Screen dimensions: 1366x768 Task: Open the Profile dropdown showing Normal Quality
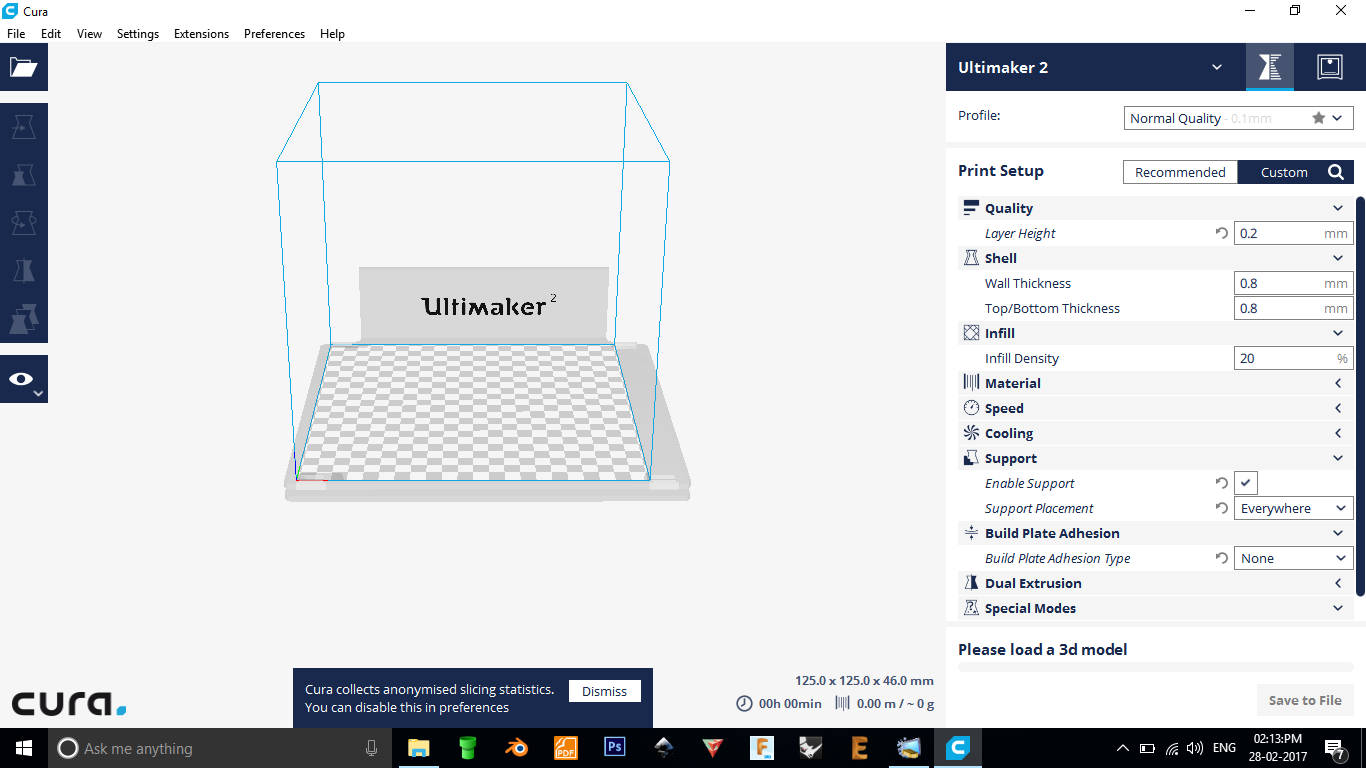1238,118
